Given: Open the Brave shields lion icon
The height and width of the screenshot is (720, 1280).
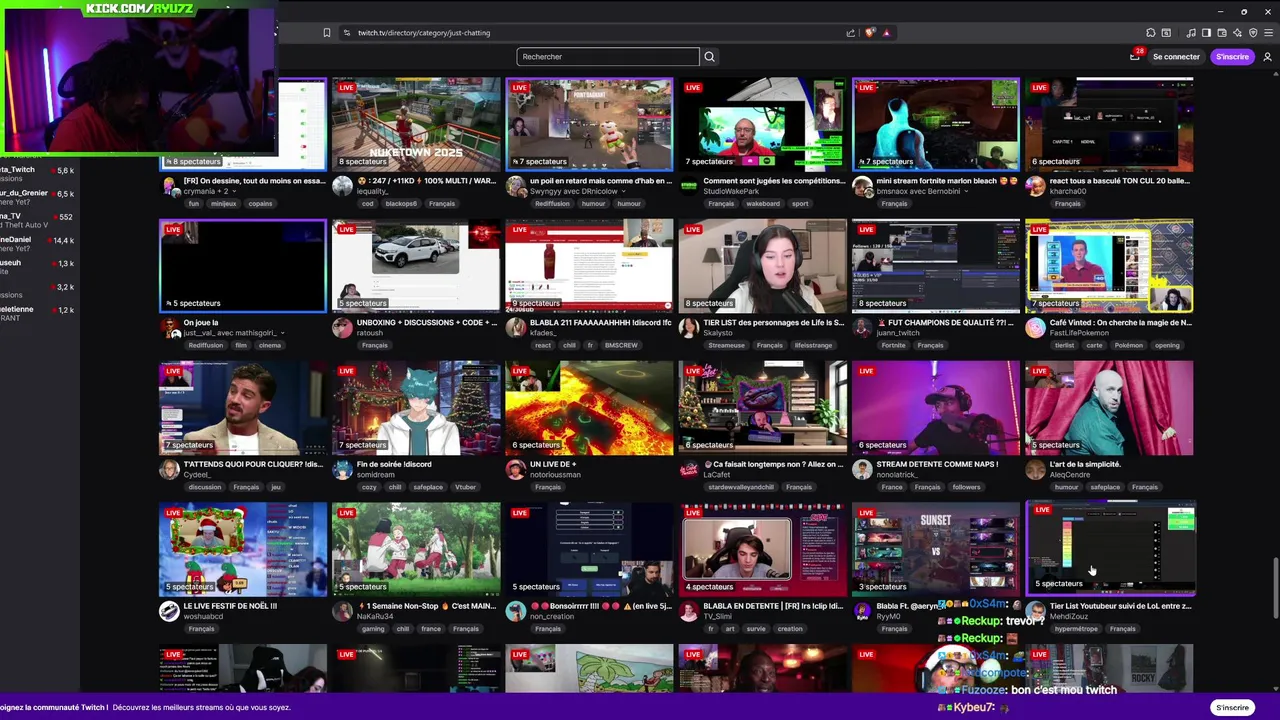Looking at the screenshot, I should 870,33.
